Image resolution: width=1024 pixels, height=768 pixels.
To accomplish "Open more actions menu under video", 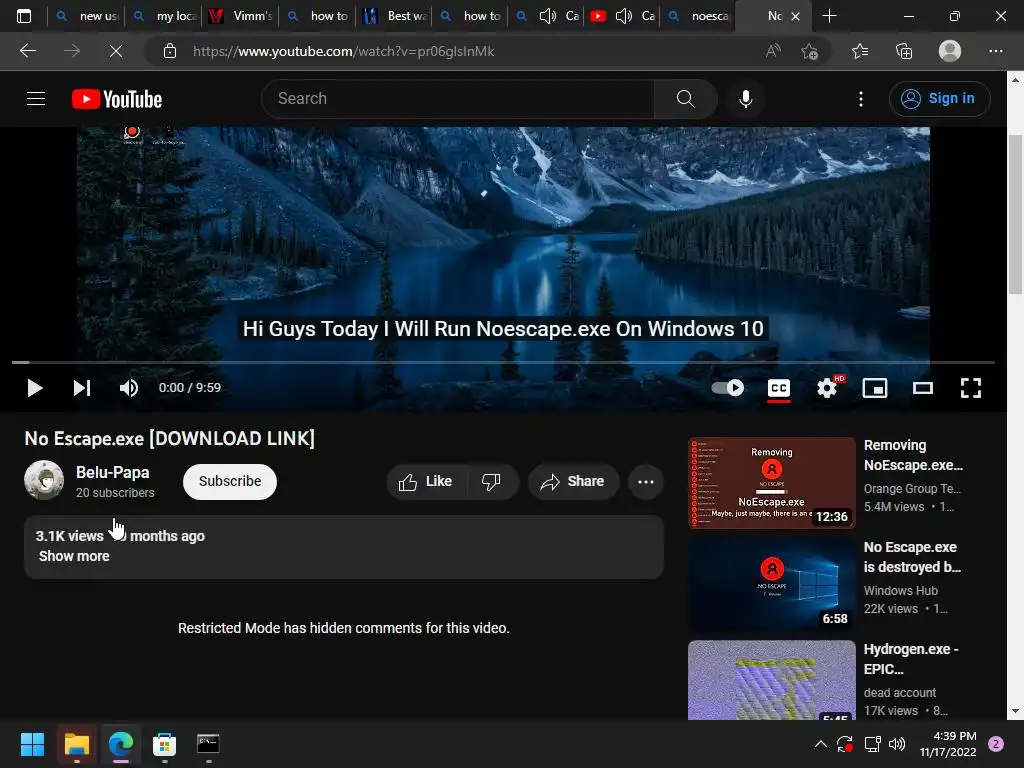I will [646, 482].
